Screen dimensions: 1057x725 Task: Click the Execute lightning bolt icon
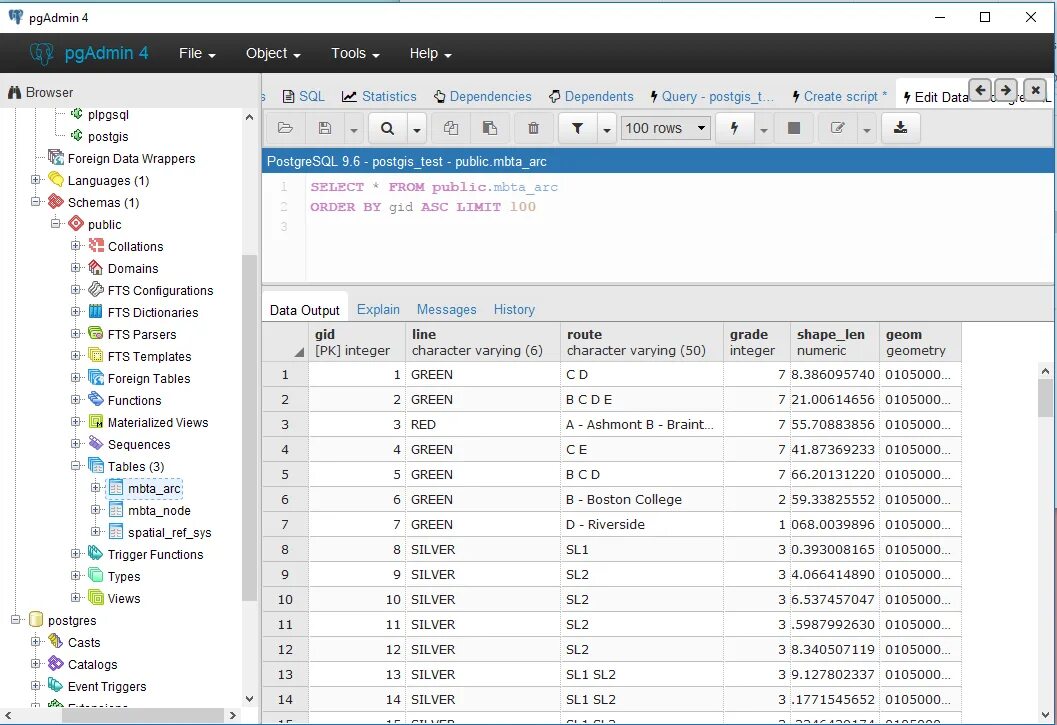pyautogui.click(x=735, y=128)
